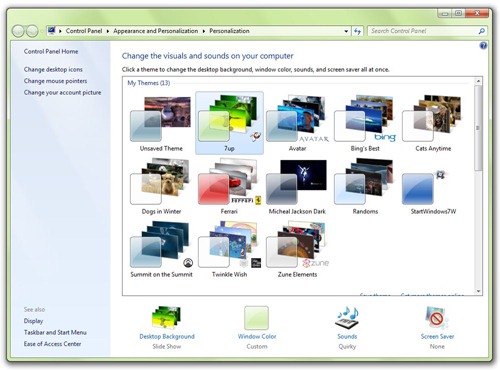Go to Appearance and Personalization breadcrumb
Screen dimensions: 500x370
pyautogui.click(x=155, y=31)
